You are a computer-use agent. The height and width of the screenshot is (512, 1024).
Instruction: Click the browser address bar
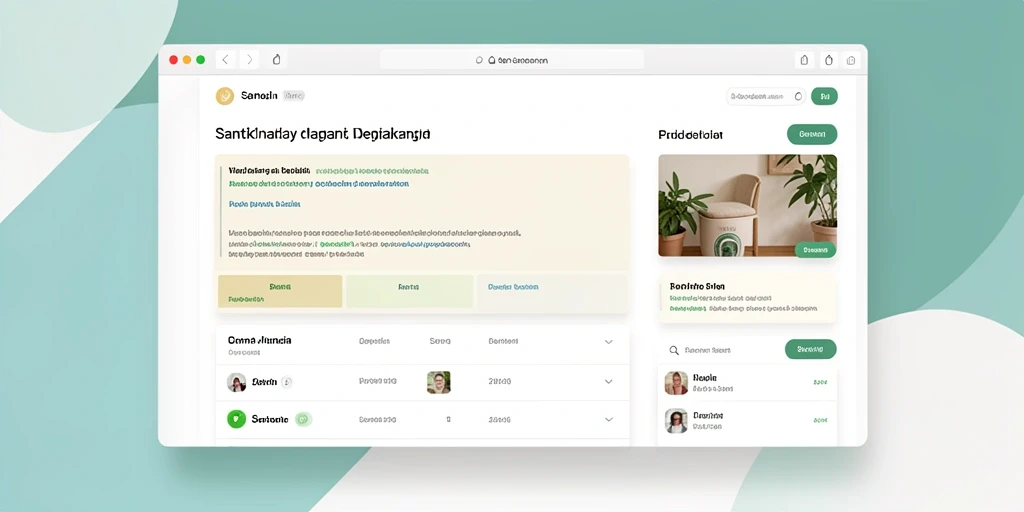coord(512,60)
